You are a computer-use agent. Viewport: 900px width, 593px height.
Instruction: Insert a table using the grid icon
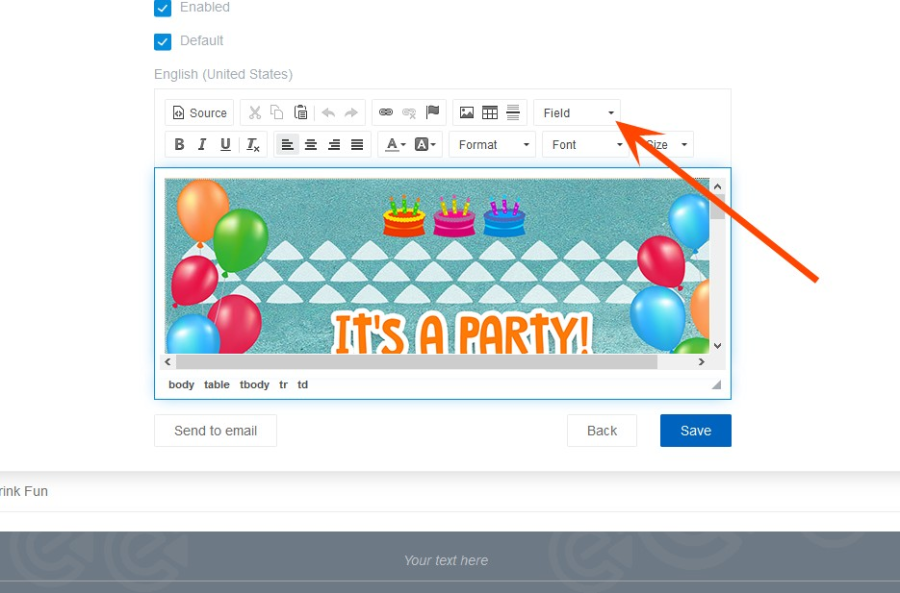(490, 113)
